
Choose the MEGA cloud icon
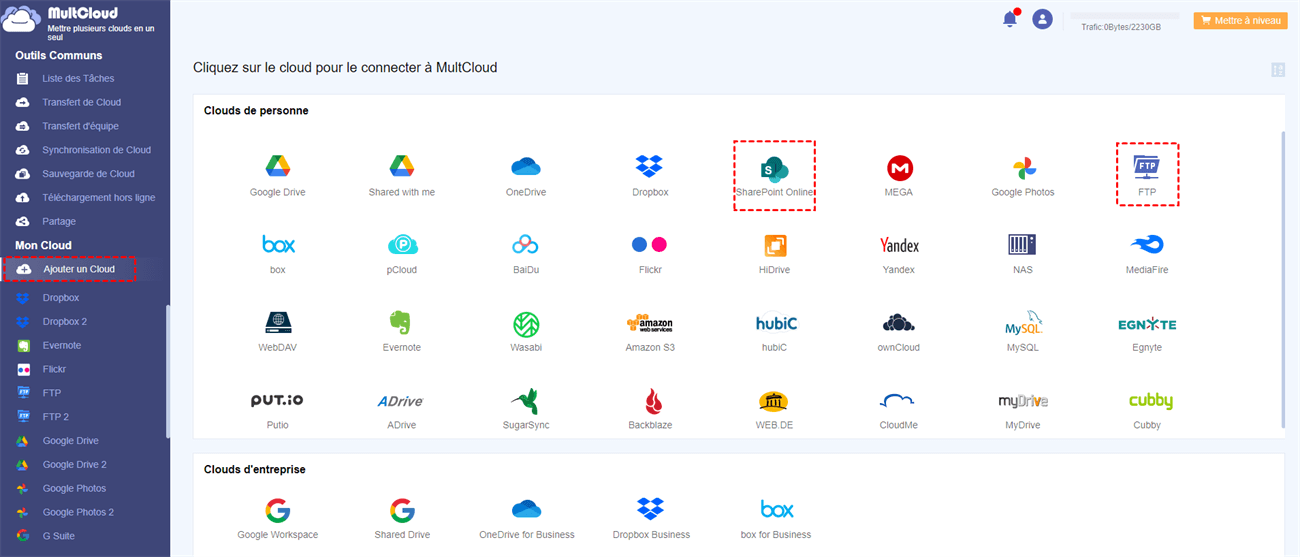899,167
